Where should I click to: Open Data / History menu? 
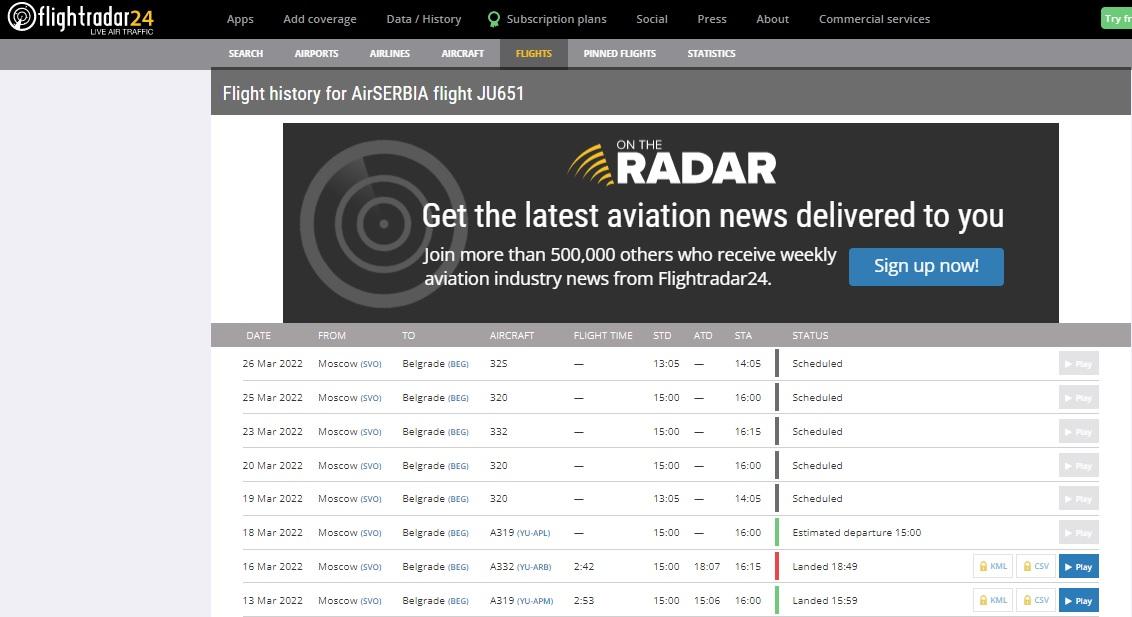[423, 19]
